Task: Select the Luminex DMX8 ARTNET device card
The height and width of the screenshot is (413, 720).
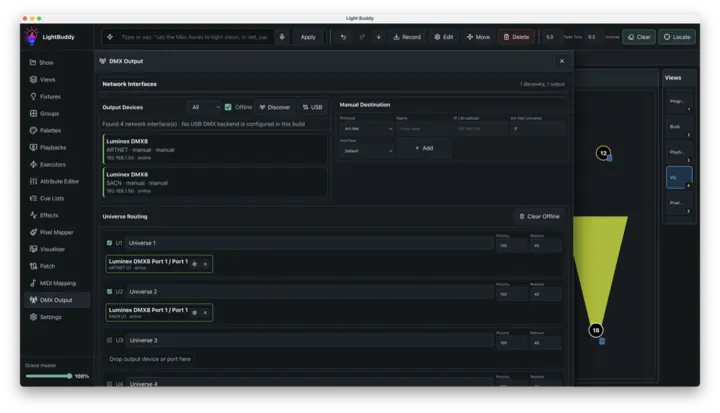Action: [215, 149]
